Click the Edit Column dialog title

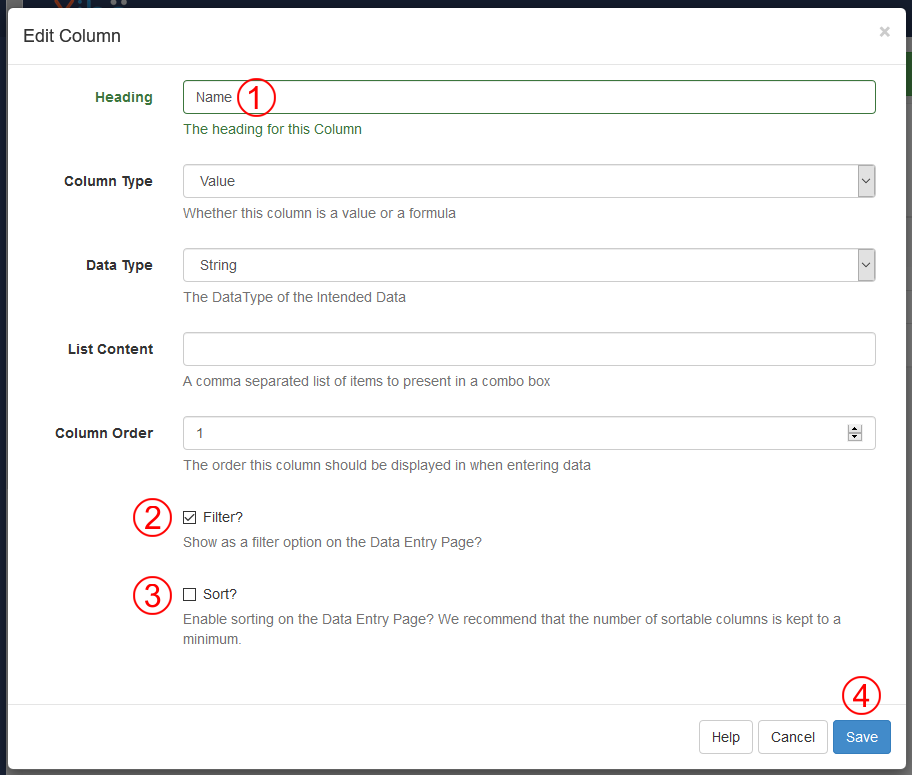click(x=72, y=36)
